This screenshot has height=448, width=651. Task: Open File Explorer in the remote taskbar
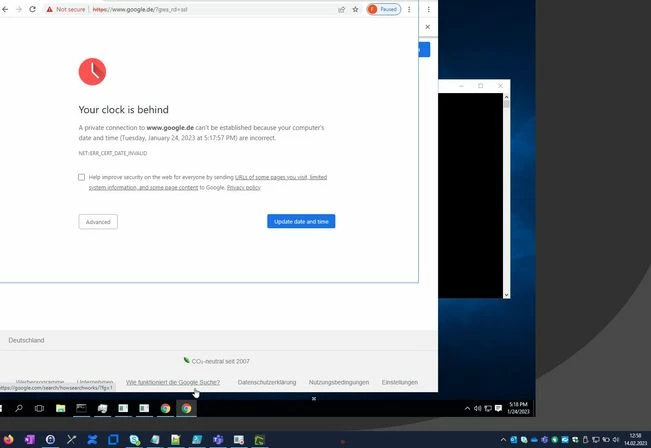(x=61, y=409)
